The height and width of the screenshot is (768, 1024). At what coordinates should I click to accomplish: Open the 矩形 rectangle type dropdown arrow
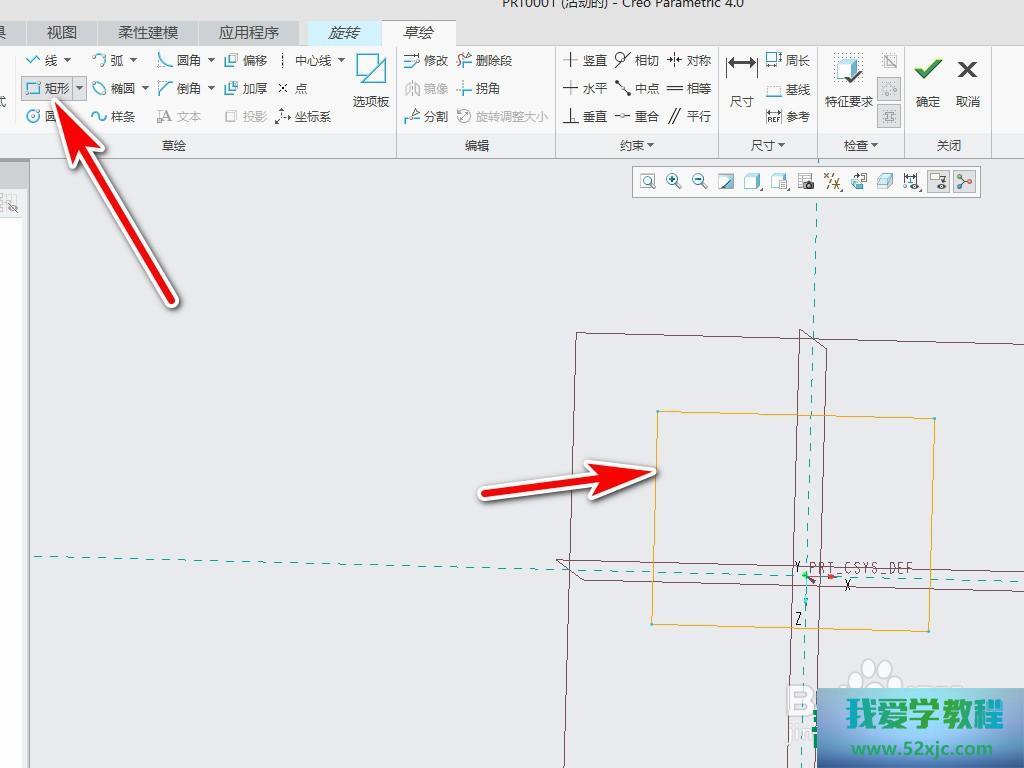(79, 88)
